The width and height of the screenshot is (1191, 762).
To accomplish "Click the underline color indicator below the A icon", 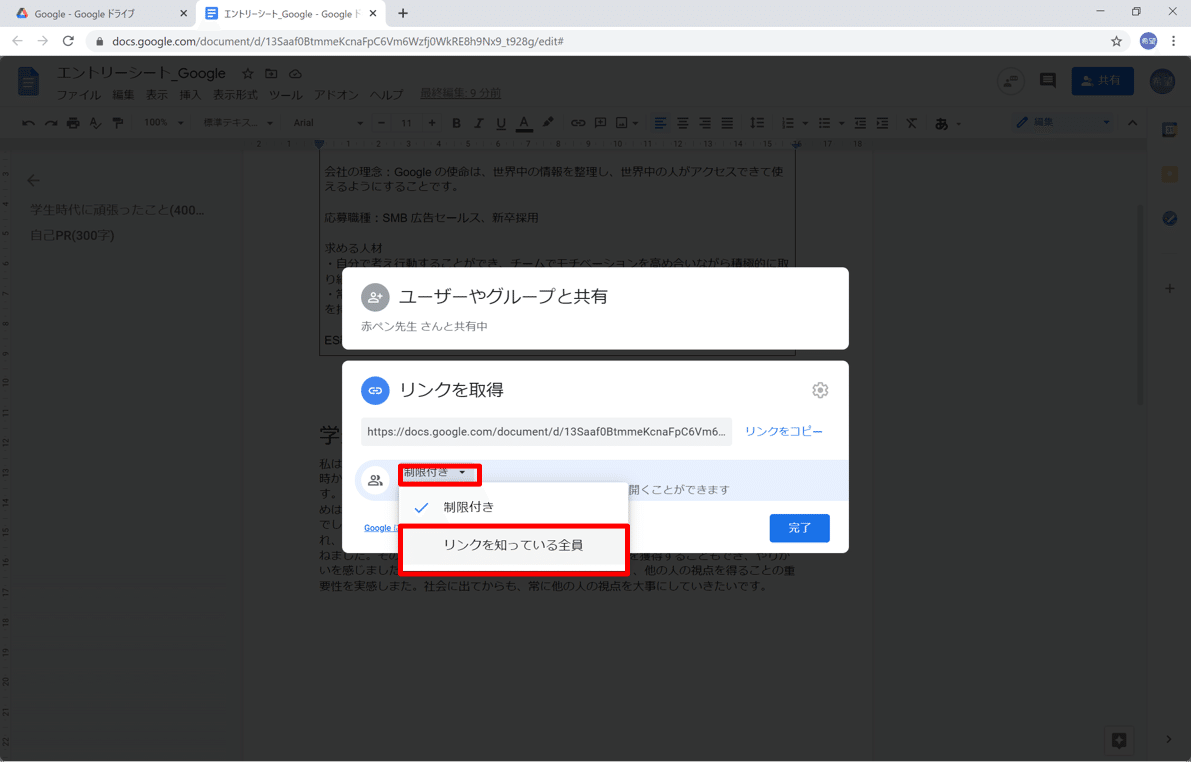I will pyautogui.click(x=524, y=130).
